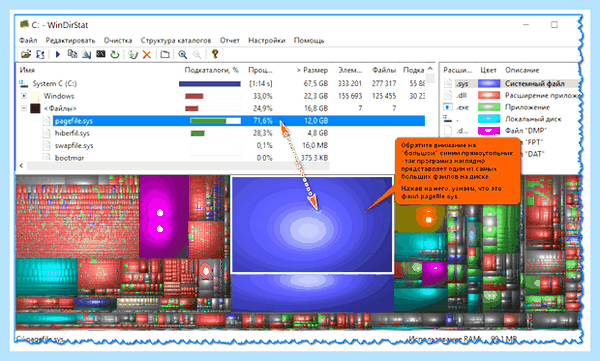Click the Приложение description
600x361 pixels.
tap(527, 107)
